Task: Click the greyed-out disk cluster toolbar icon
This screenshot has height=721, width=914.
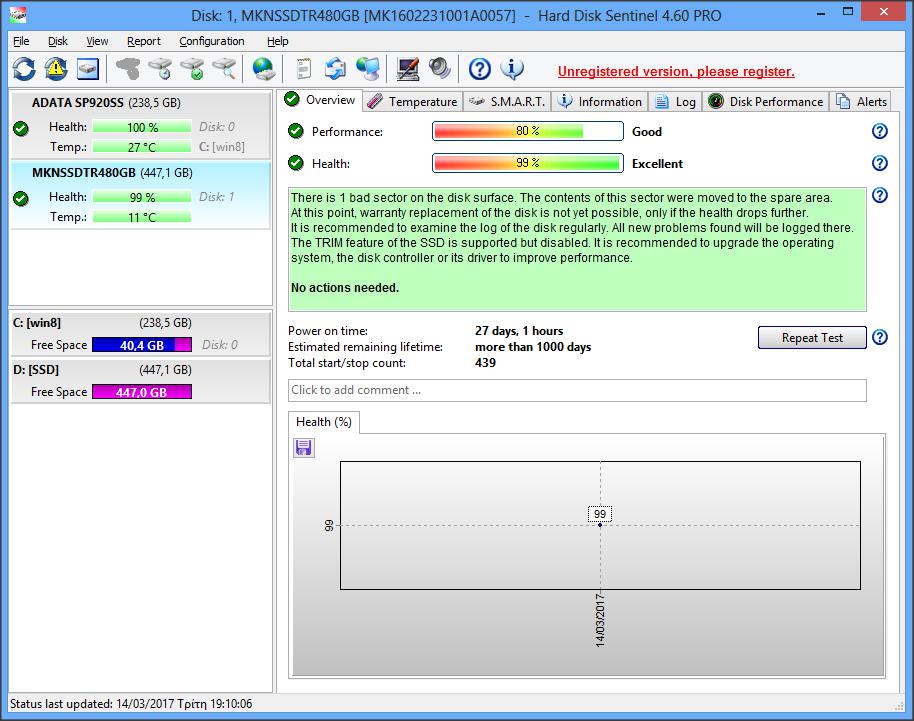Action: pos(128,69)
